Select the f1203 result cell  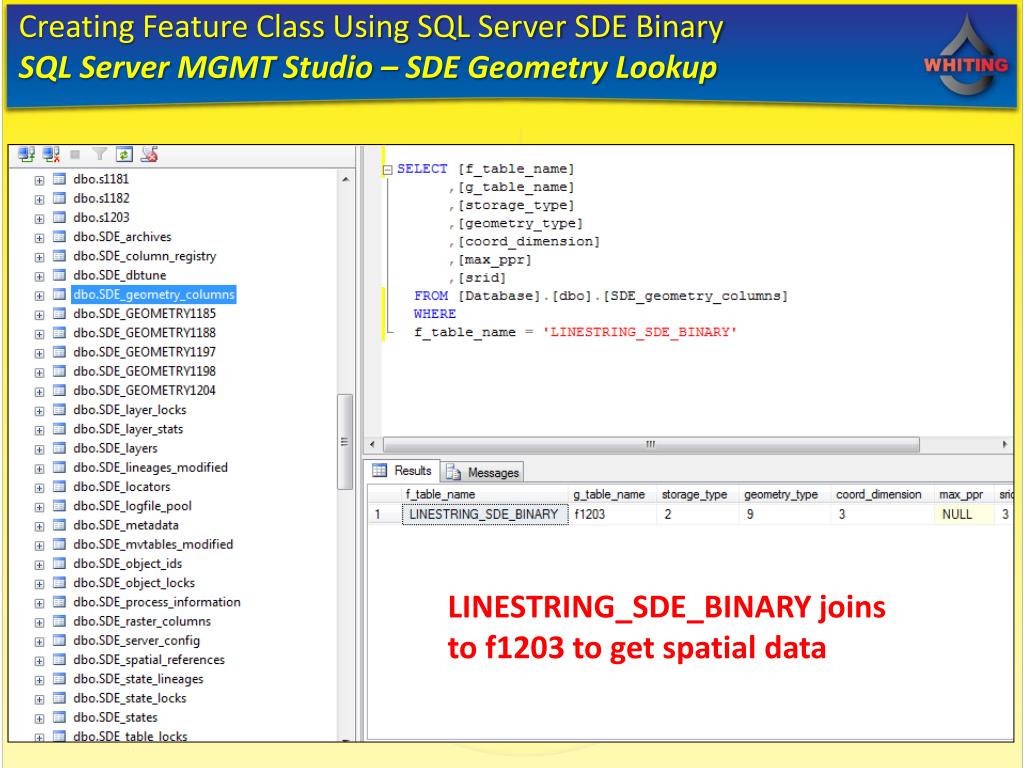coord(613,515)
